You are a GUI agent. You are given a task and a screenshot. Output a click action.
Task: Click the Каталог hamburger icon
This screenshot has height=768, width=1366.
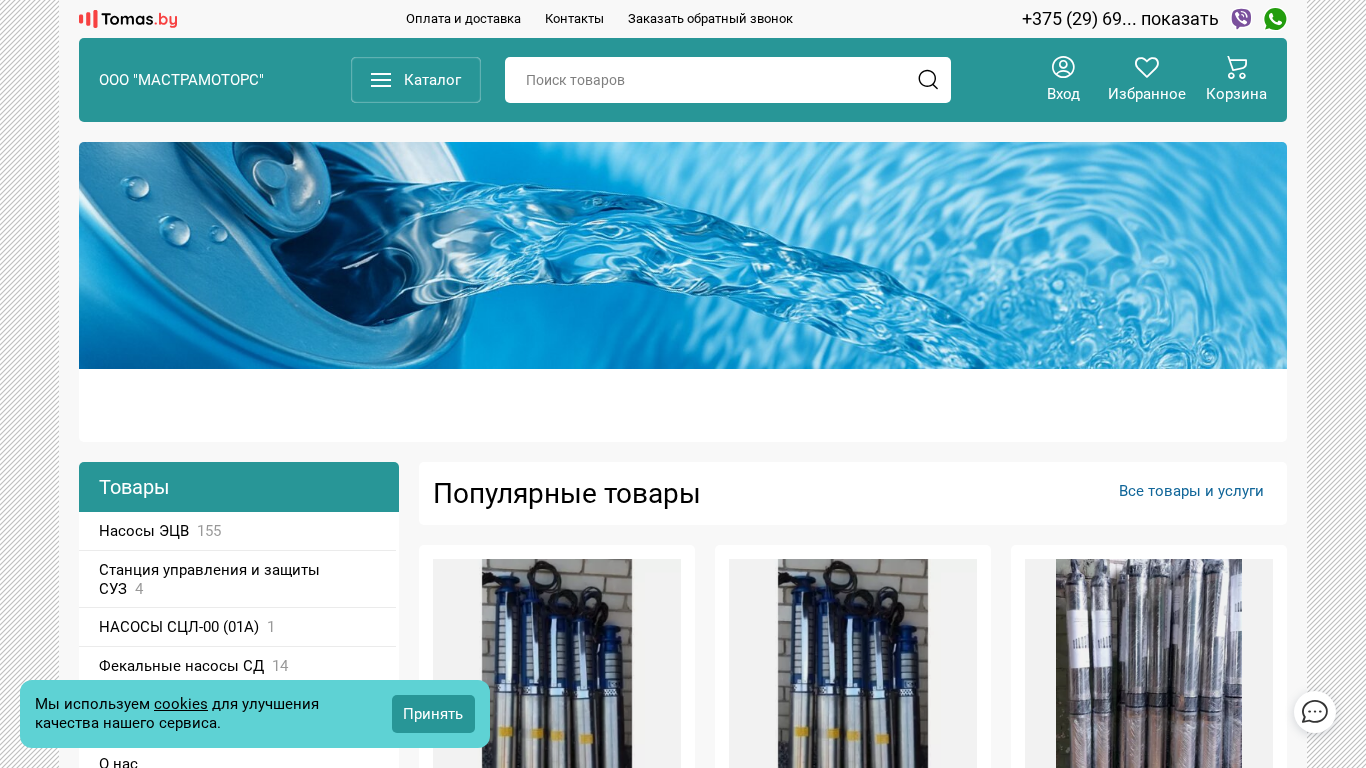381,80
